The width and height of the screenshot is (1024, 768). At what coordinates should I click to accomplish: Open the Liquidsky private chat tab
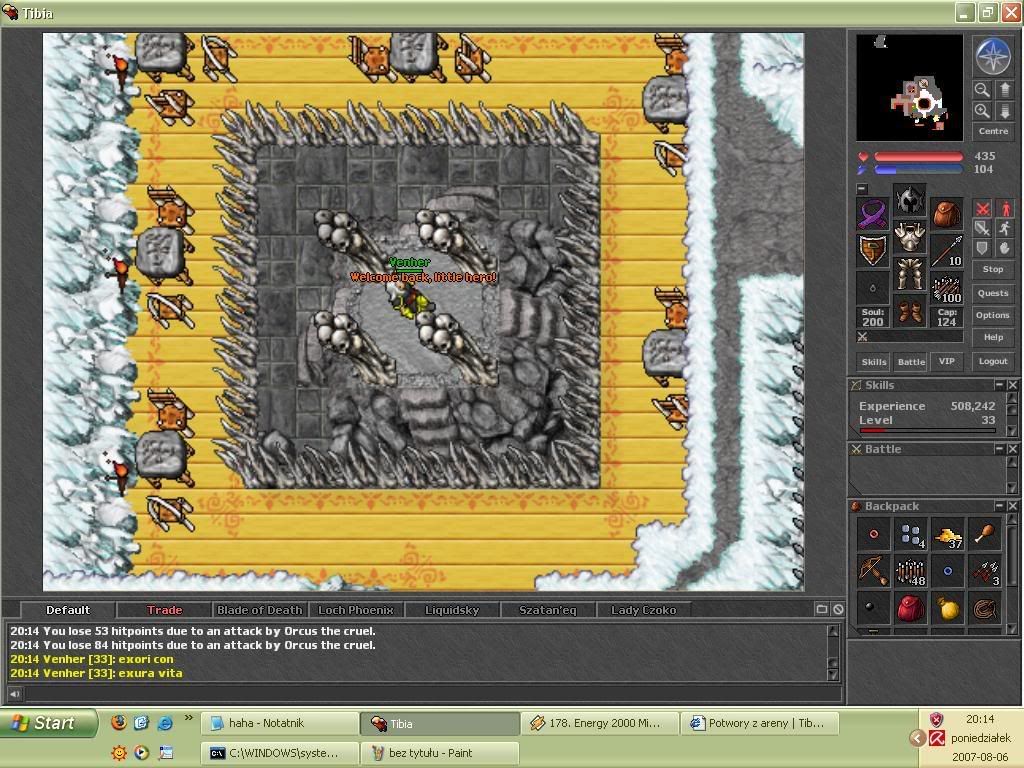tap(452, 610)
